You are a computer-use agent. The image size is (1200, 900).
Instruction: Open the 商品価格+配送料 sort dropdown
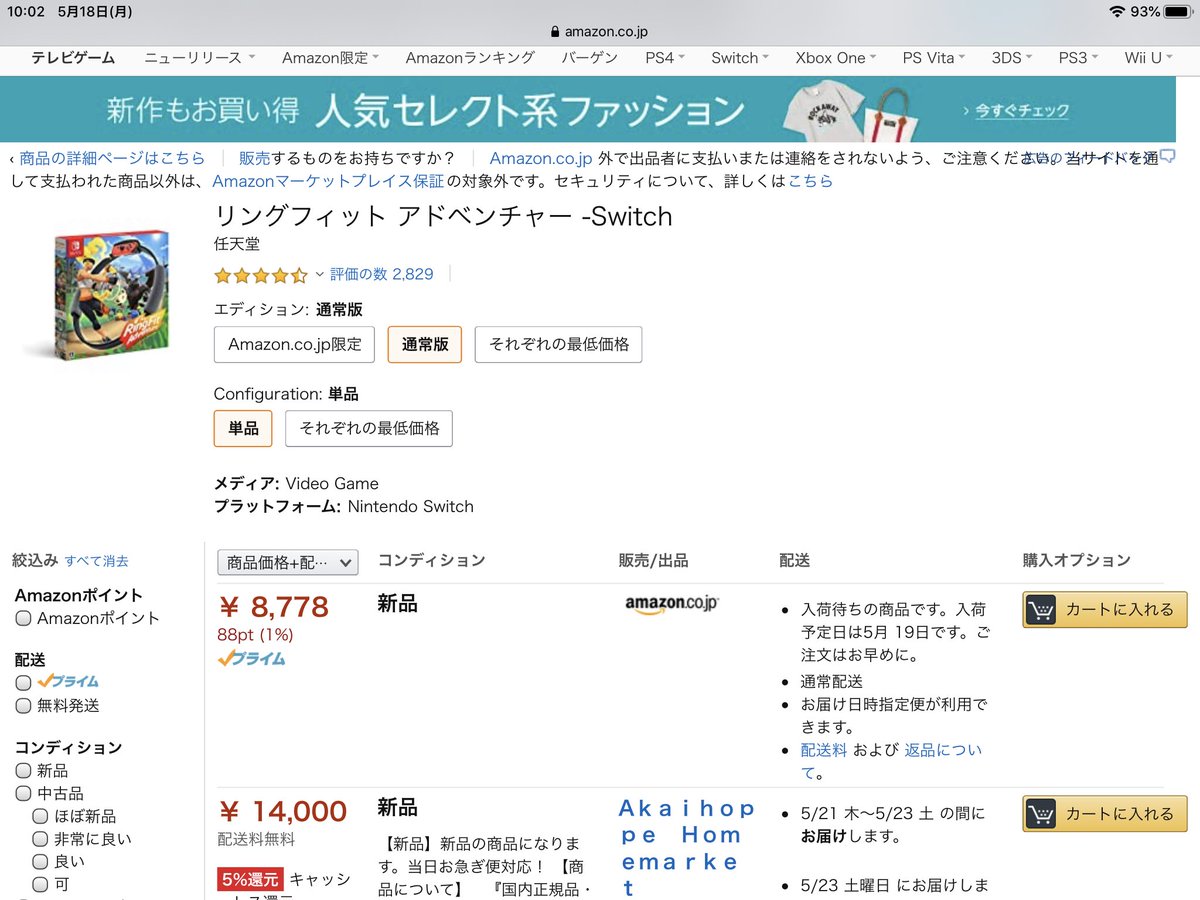[287, 563]
